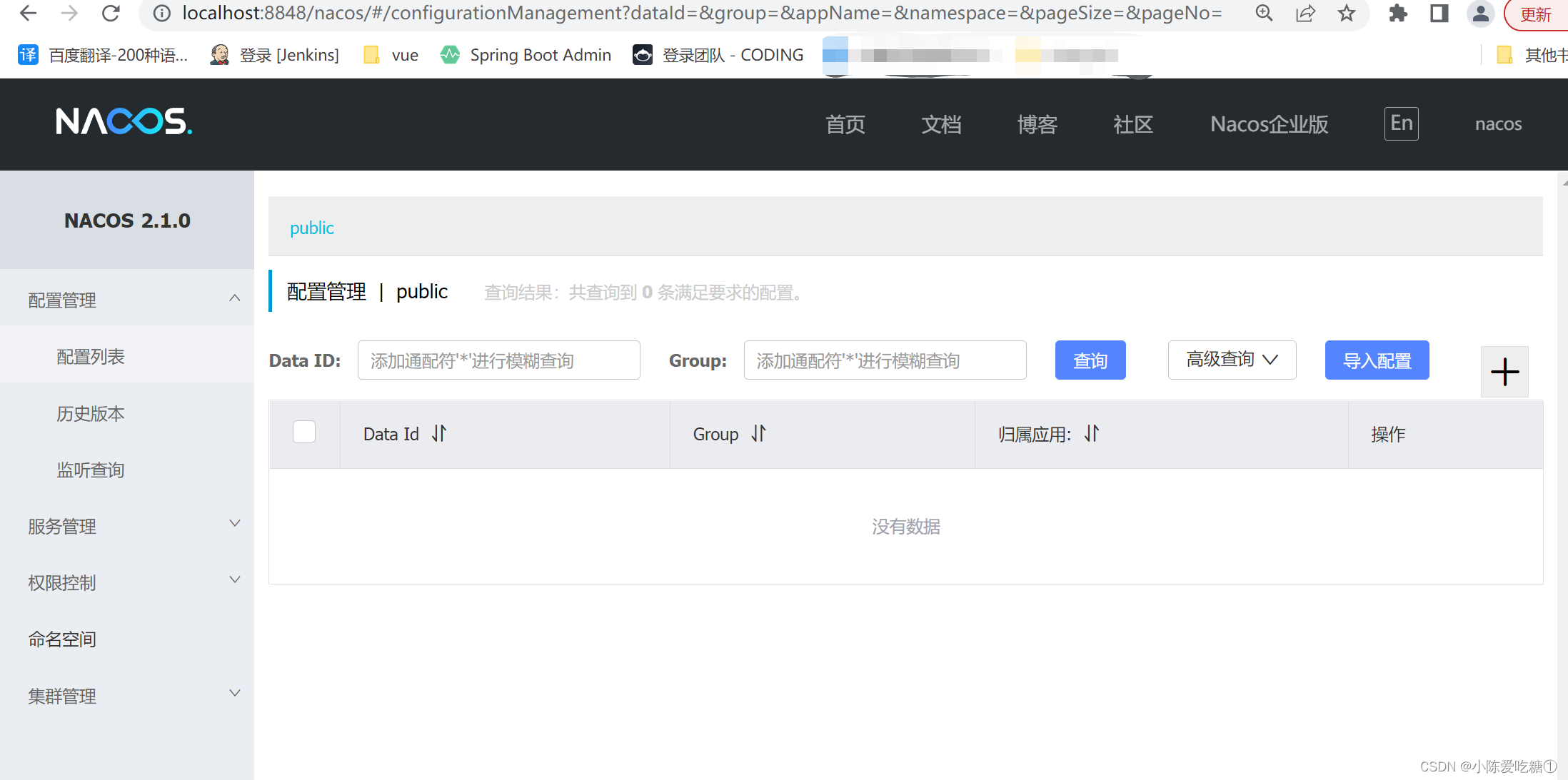Select the public namespace link
The image size is (1568, 780).
point(312,228)
